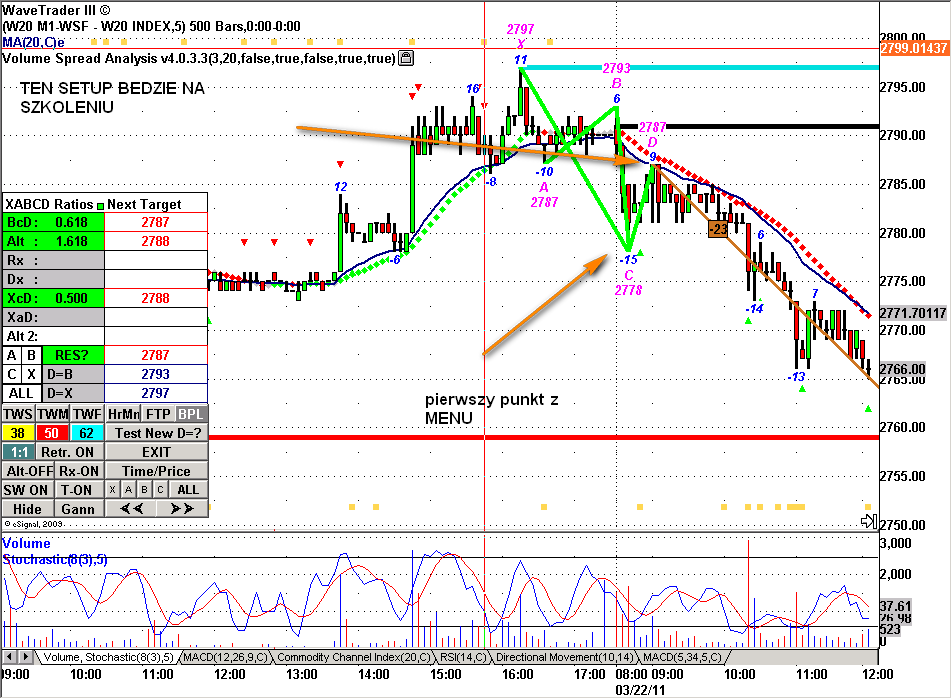
Task: Click the scroll-right arrow icon near 2750.00
Action: [x=869, y=521]
